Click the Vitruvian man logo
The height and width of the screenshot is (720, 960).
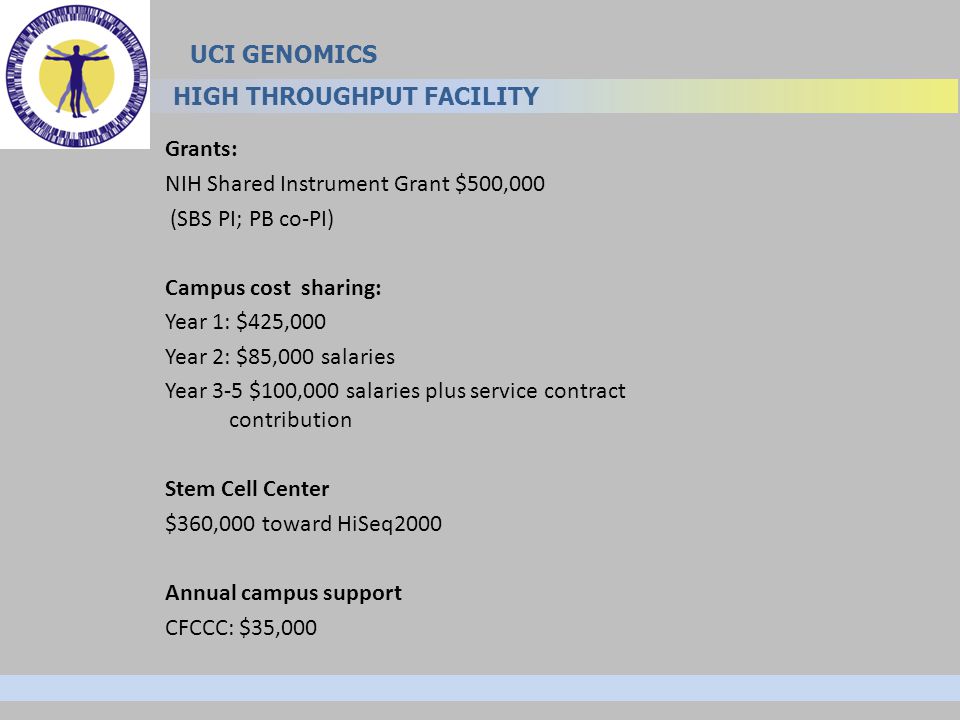(x=76, y=75)
